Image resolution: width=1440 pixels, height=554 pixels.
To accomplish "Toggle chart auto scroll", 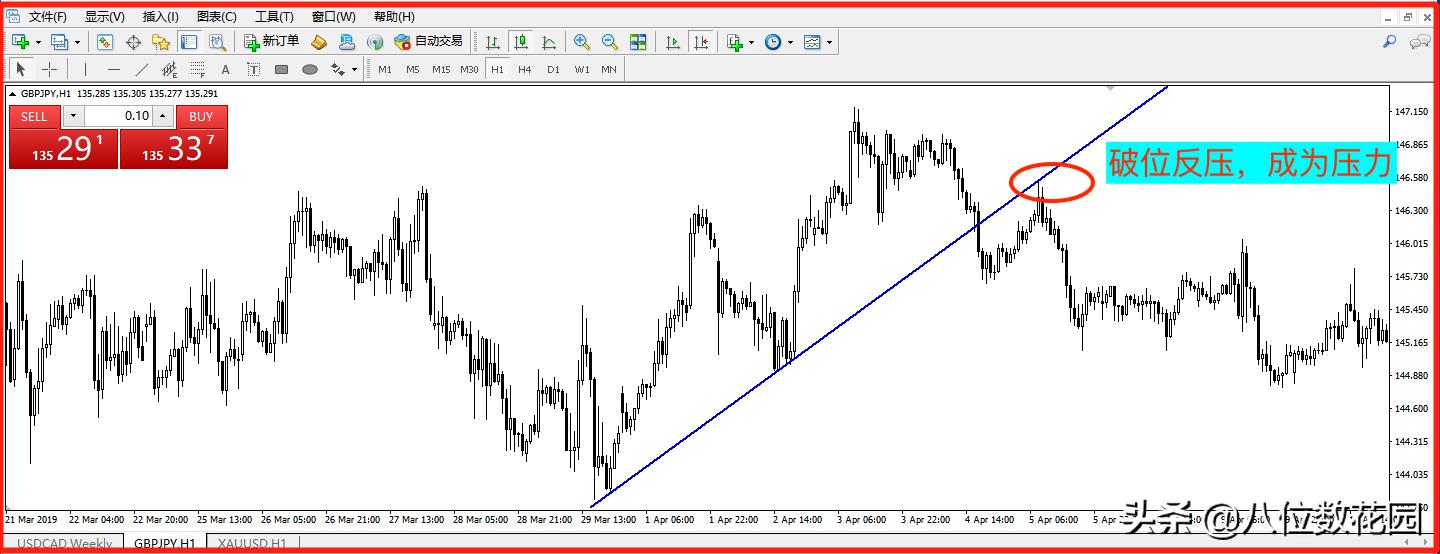I will pos(673,42).
